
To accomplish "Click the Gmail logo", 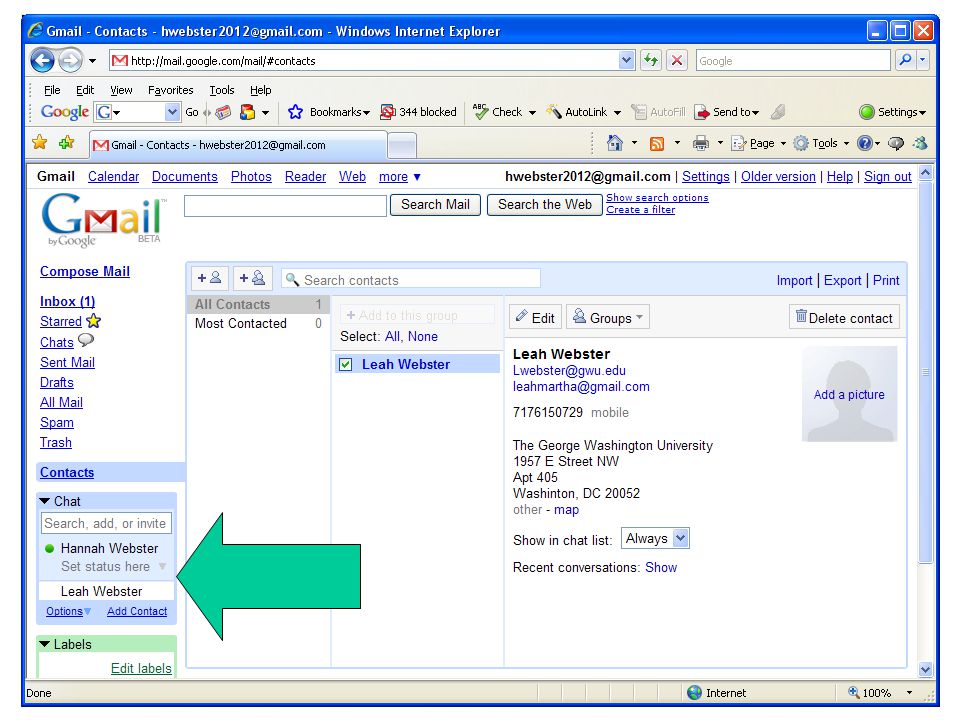I will pyautogui.click(x=102, y=220).
